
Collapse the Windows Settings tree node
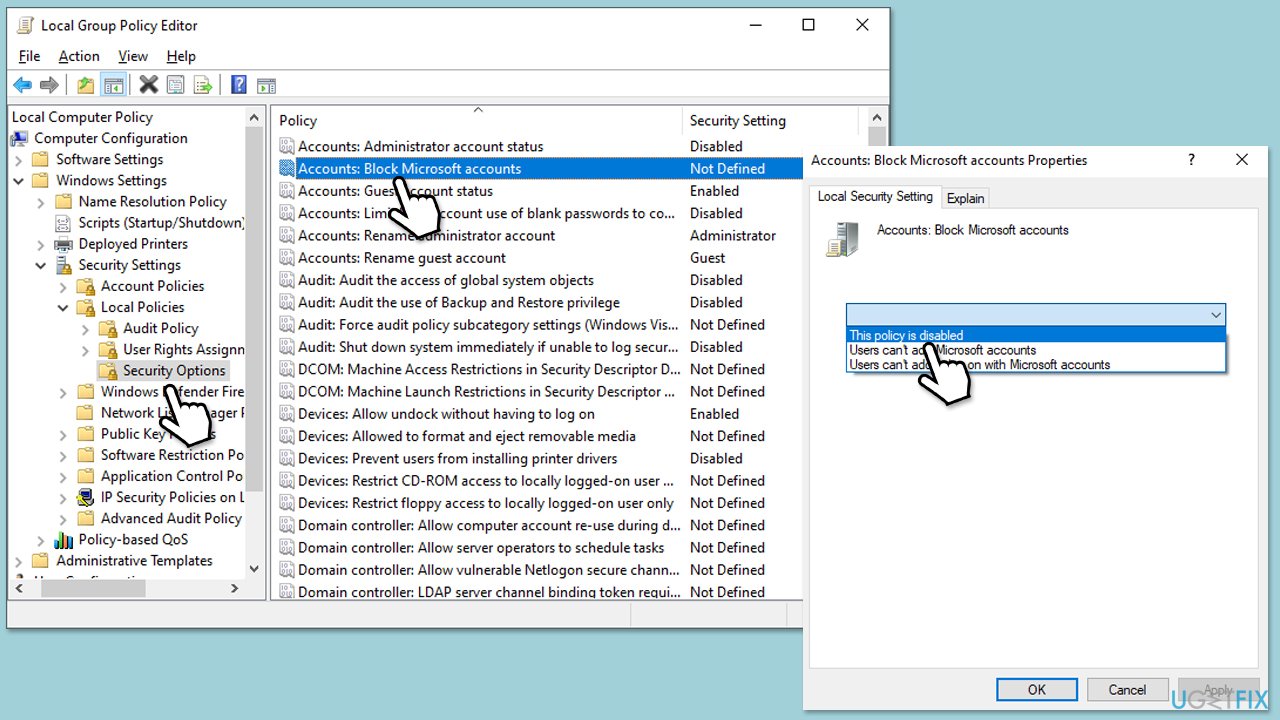click(19, 181)
